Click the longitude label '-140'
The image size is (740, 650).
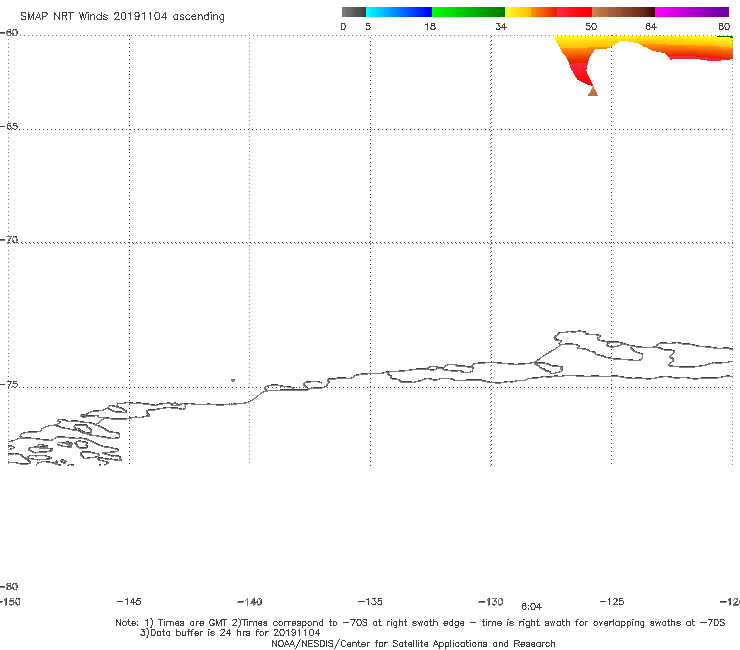click(250, 602)
